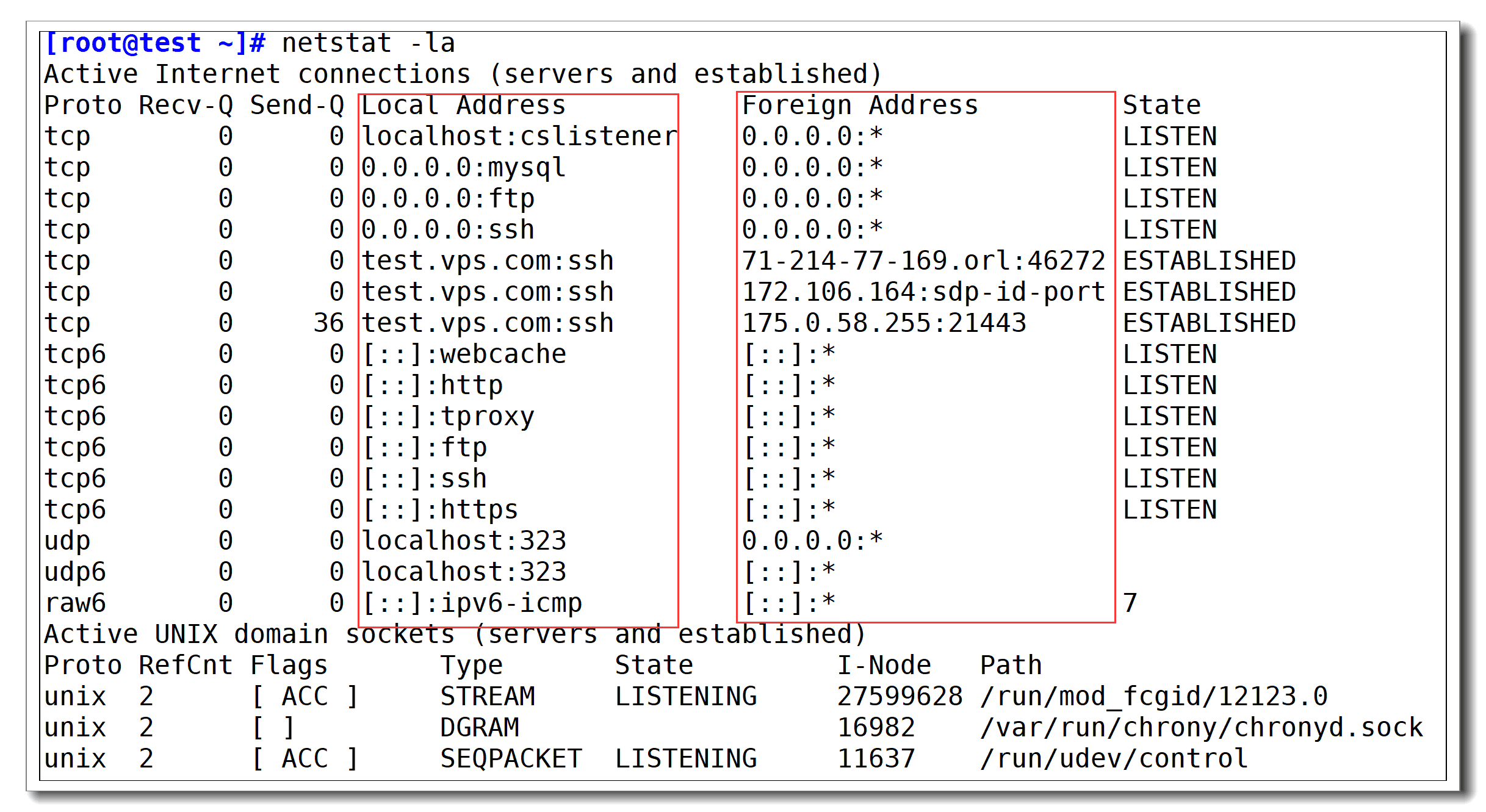Click the 'Local Address' column header
The width and height of the screenshot is (1486, 812).
pyautogui.click(x=463, y=106)
